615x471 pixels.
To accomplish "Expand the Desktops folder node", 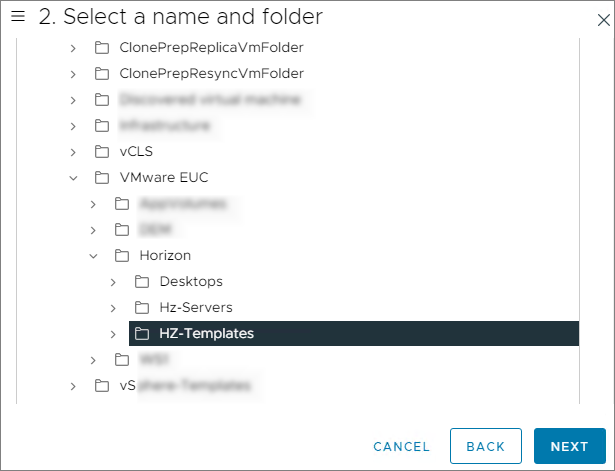I will [x=113, y=281].
